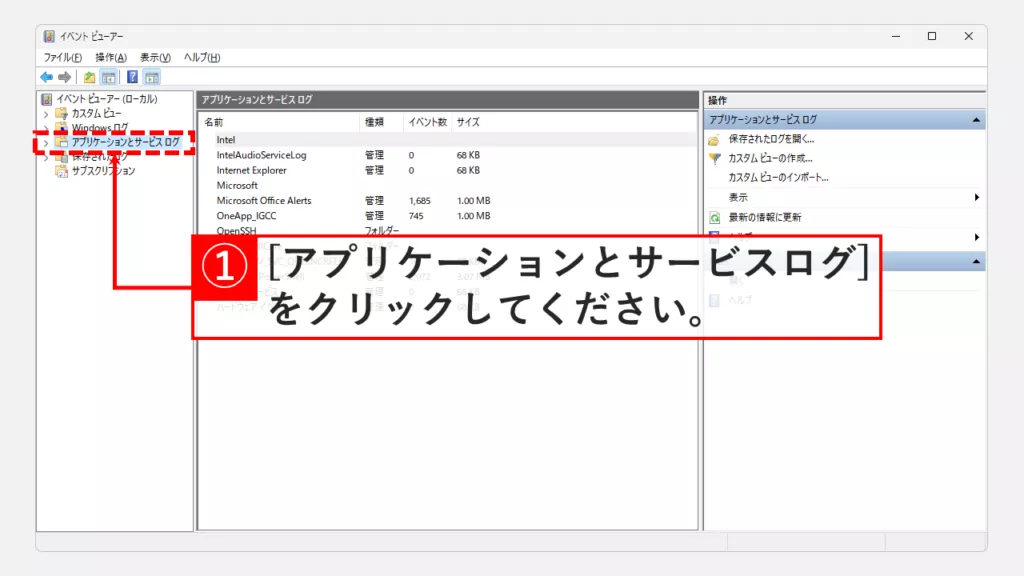Click the blue Help toolbar icon

click(x=132, y=77)
